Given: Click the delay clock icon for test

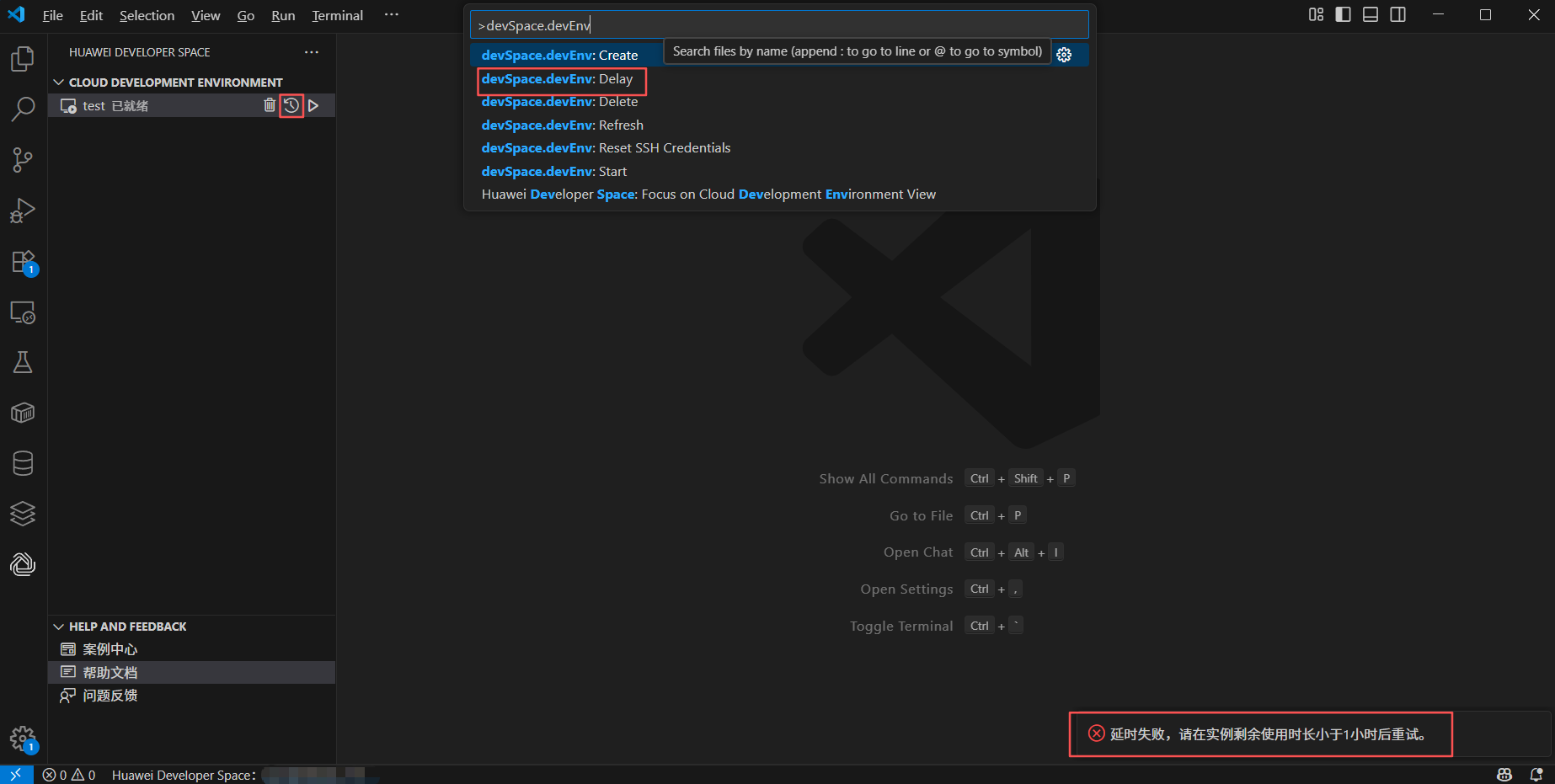Looking at the screenshot, I should (291, 105).
